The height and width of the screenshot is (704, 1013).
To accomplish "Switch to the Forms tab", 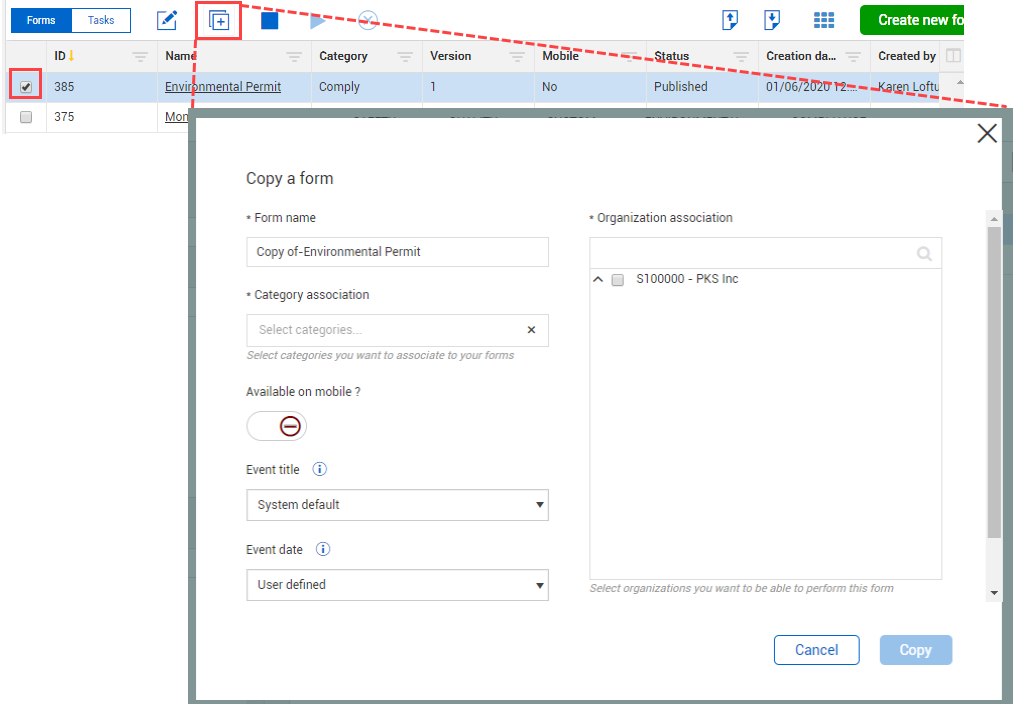I will click(x=41, y=20).
